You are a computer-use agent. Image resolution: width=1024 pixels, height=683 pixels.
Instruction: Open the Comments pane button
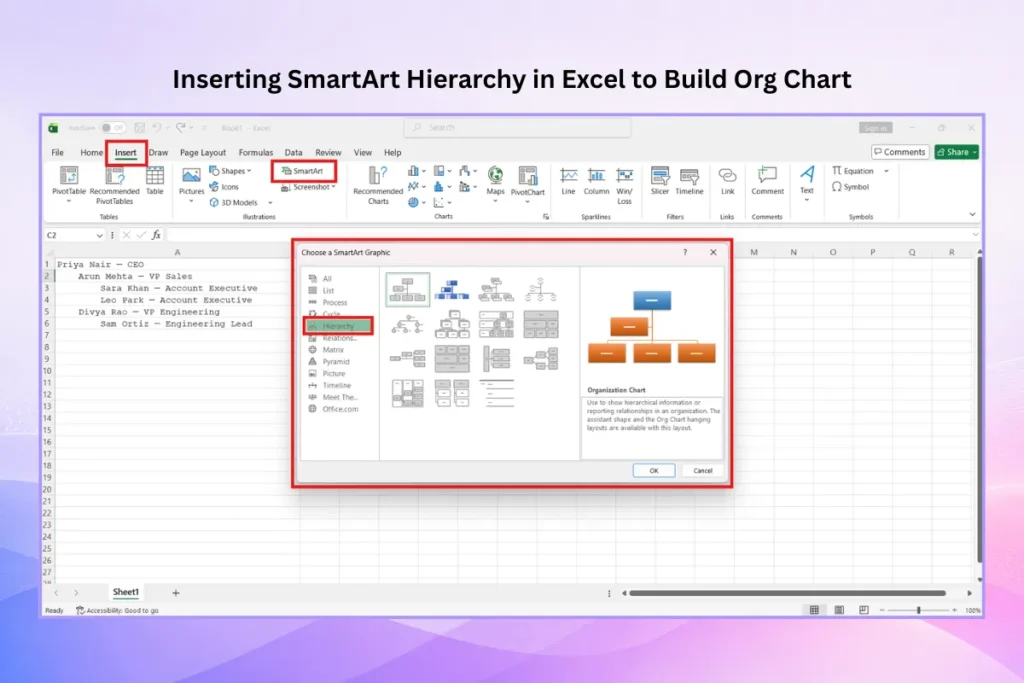point(900,152)
